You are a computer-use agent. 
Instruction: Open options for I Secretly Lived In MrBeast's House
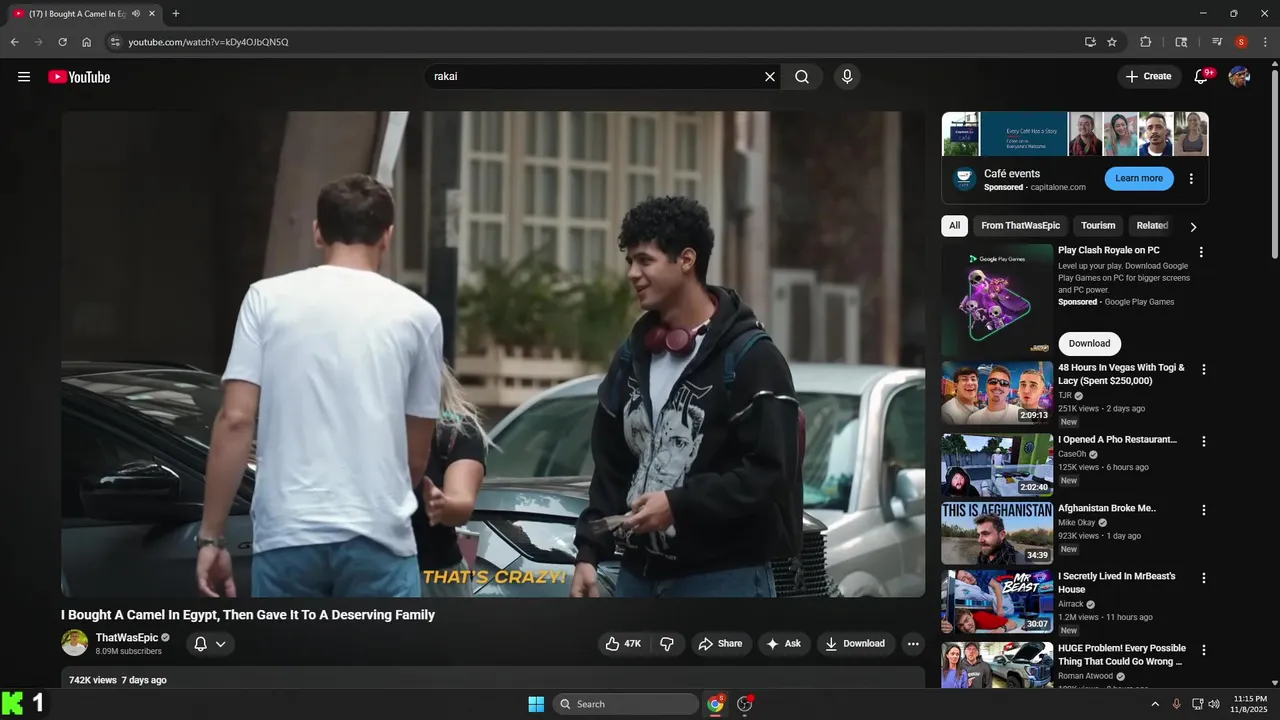[1204, 578]
